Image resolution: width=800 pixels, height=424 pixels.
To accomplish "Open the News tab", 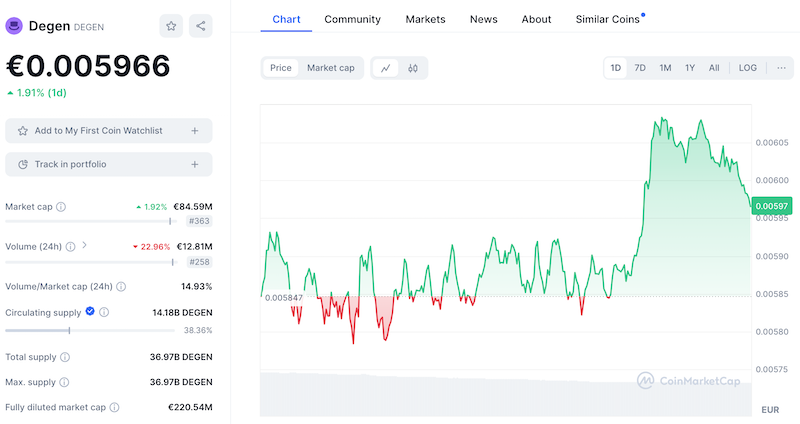I will coord(484,19).
